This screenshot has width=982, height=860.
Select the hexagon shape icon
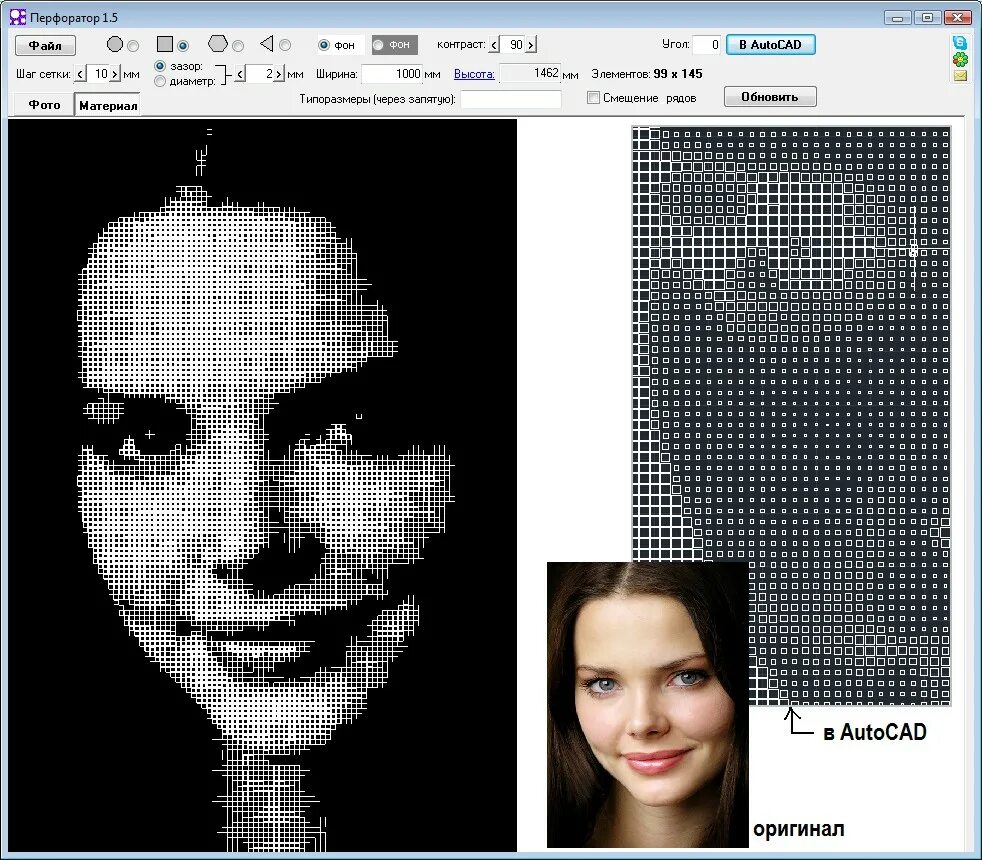[x=217, y=43]
